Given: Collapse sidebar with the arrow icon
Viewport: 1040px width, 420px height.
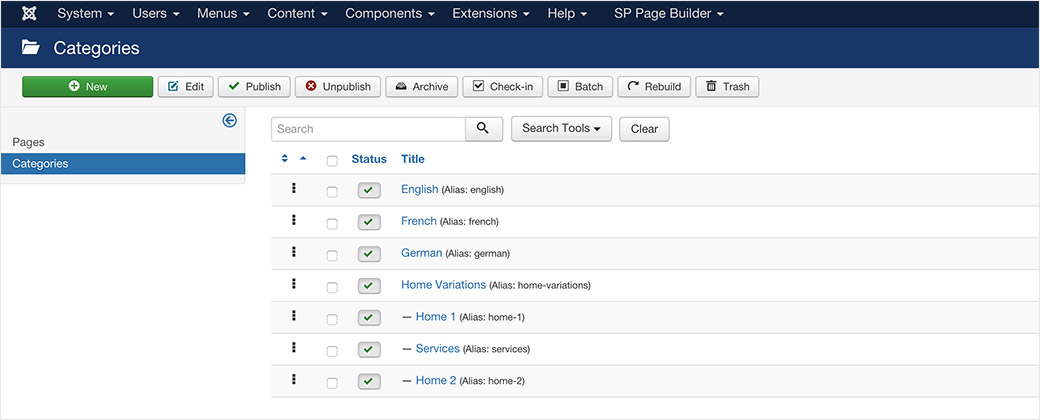Looking at the screenshot, I should point(229,120).
